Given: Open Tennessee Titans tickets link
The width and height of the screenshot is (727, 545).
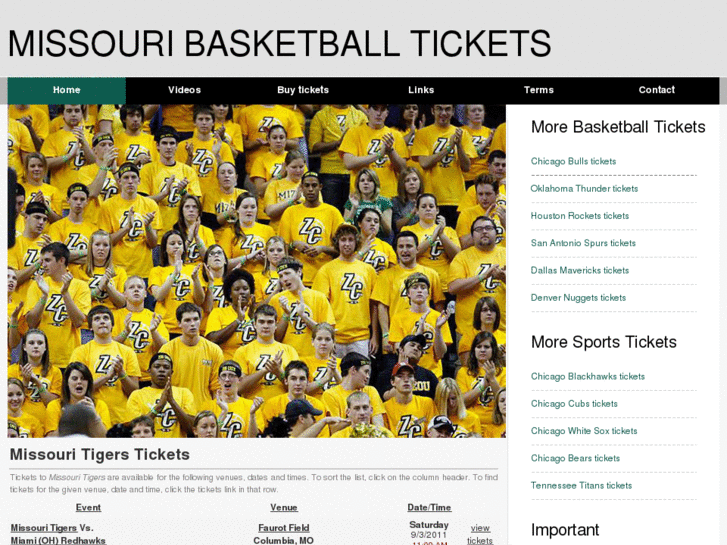Looking at the screenshot, I should tap(581, 486).
